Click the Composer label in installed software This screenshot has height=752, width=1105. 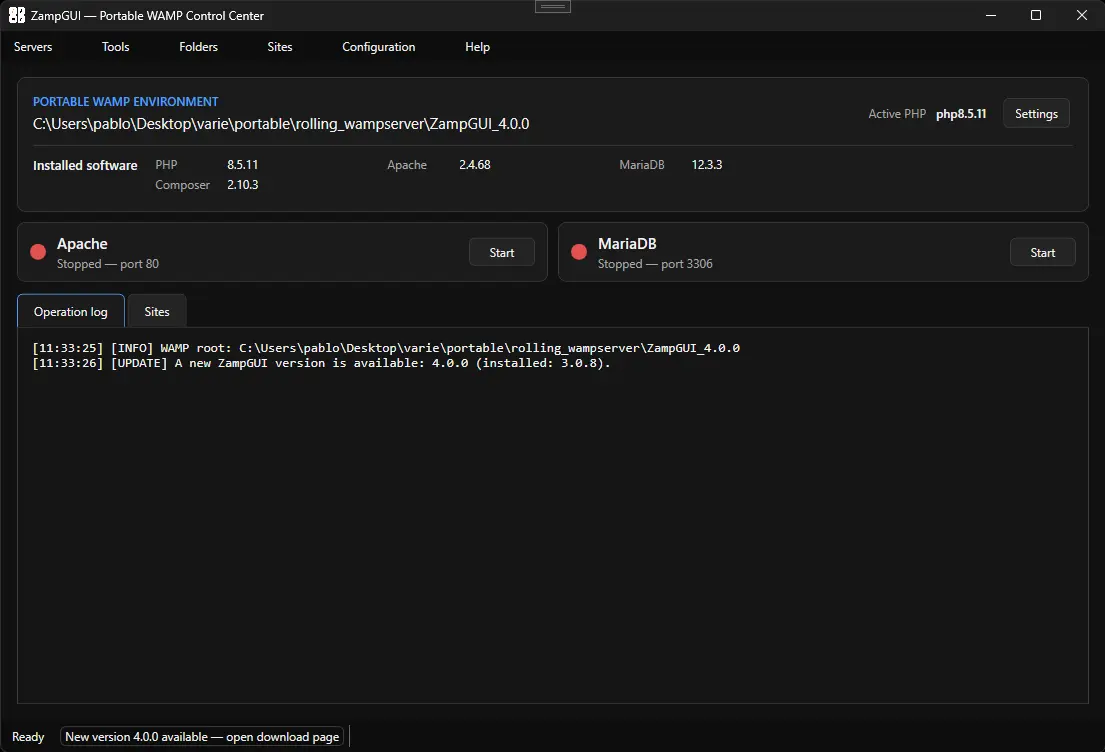pos(183,185)
